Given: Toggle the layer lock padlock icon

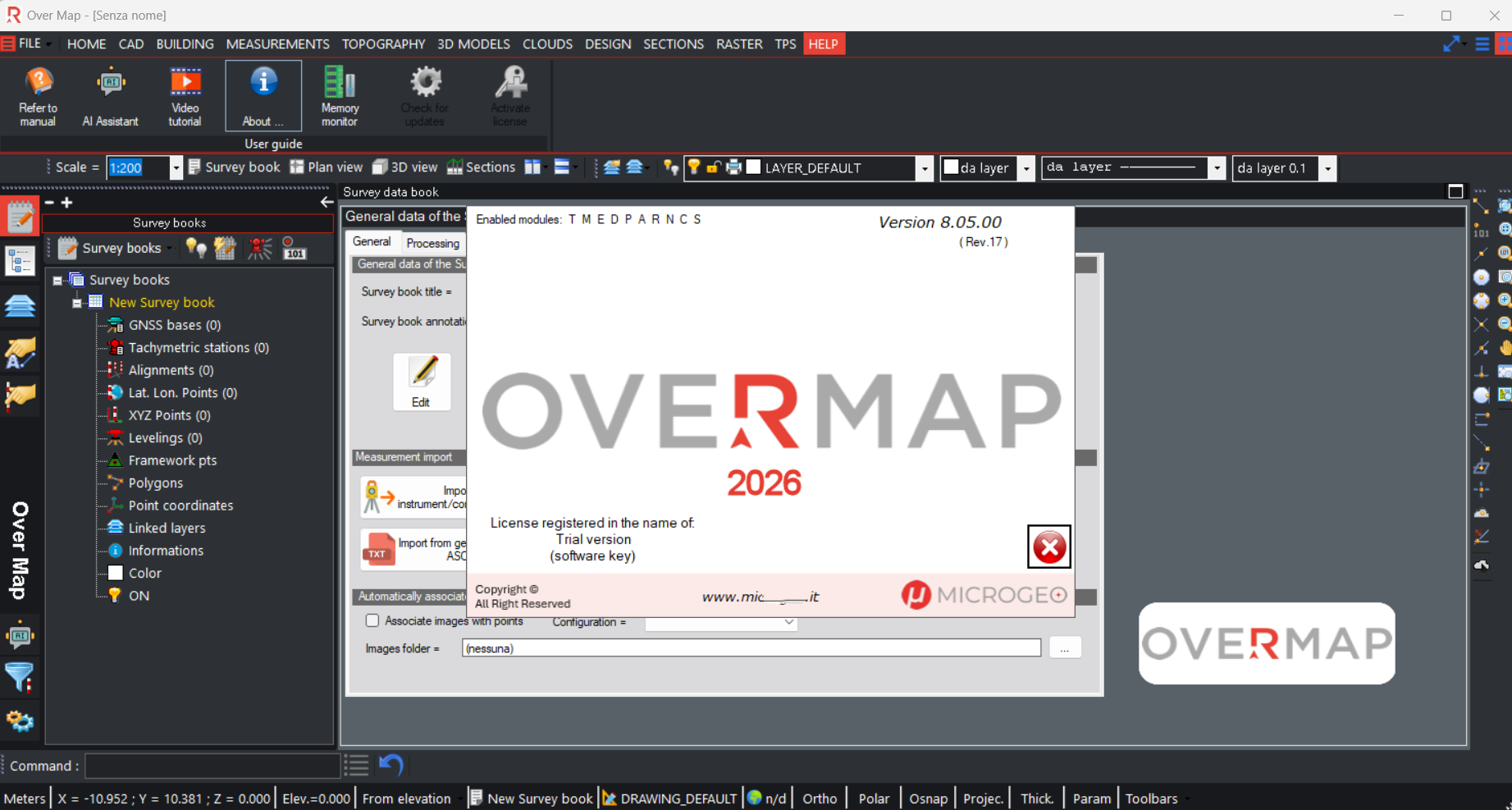Looking at the screenshot, I should tap(714, 167).
